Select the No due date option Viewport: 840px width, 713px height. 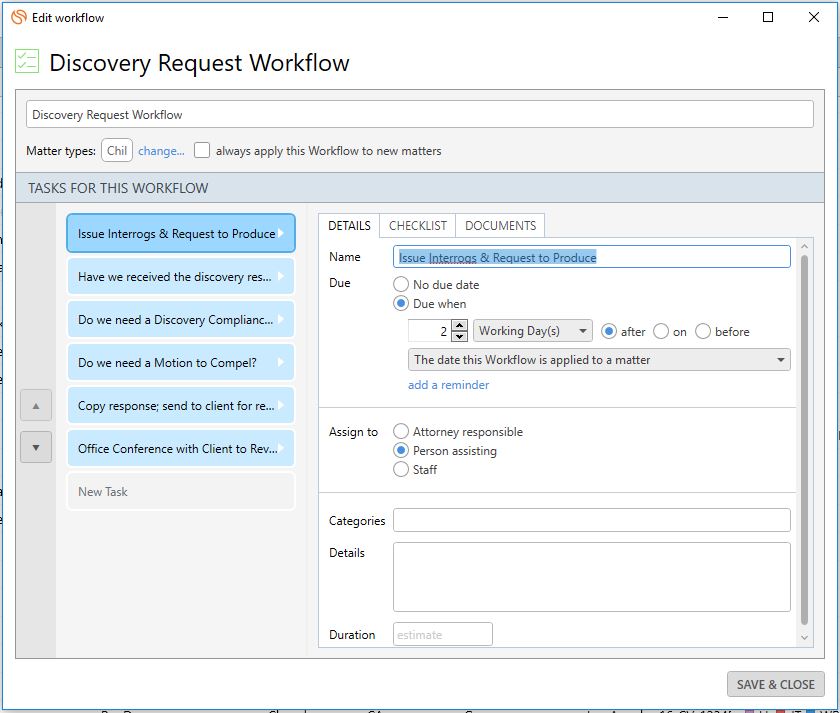[401, 285]
